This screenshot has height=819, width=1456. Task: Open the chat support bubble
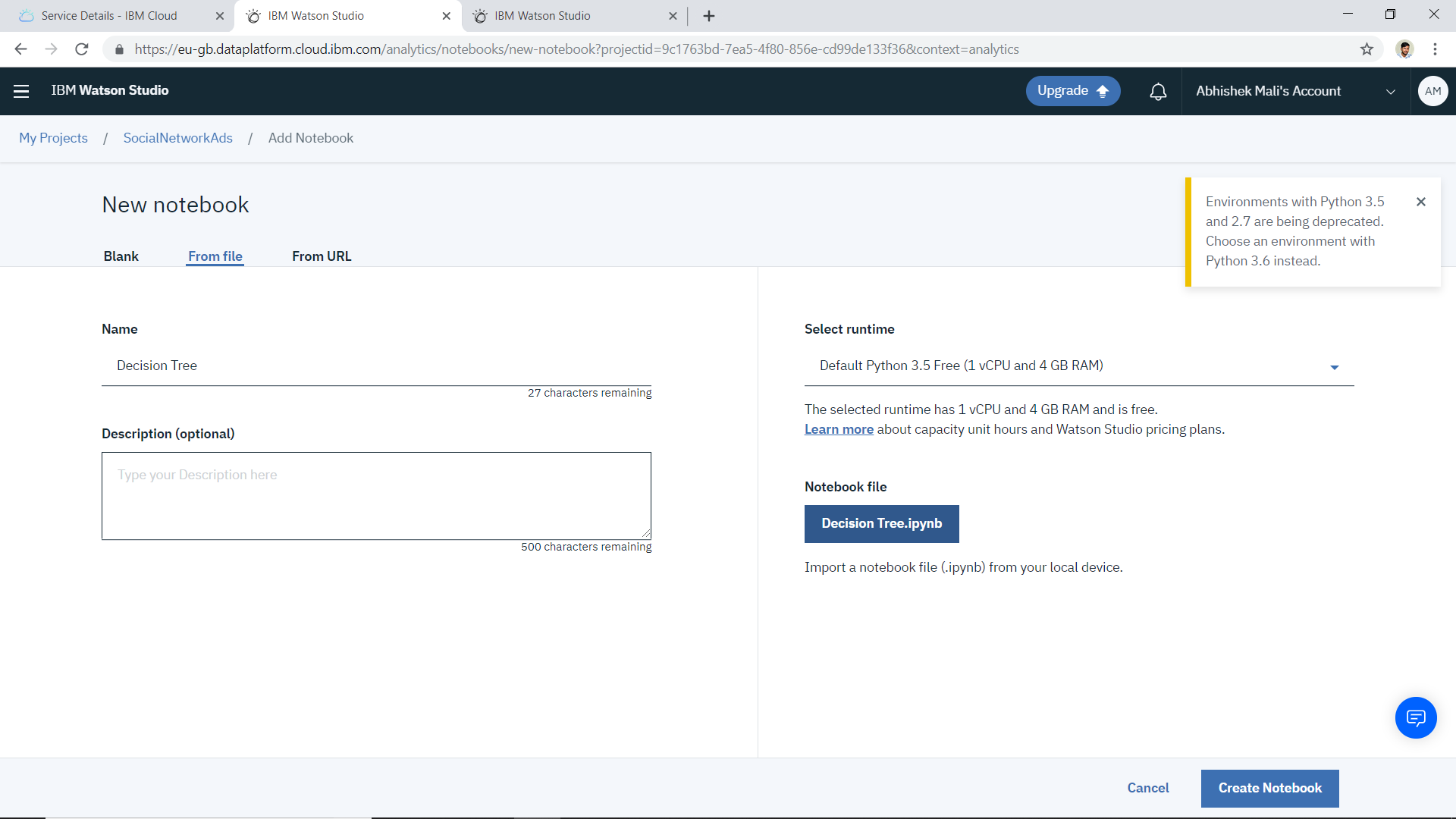(x=1416, y=717)
